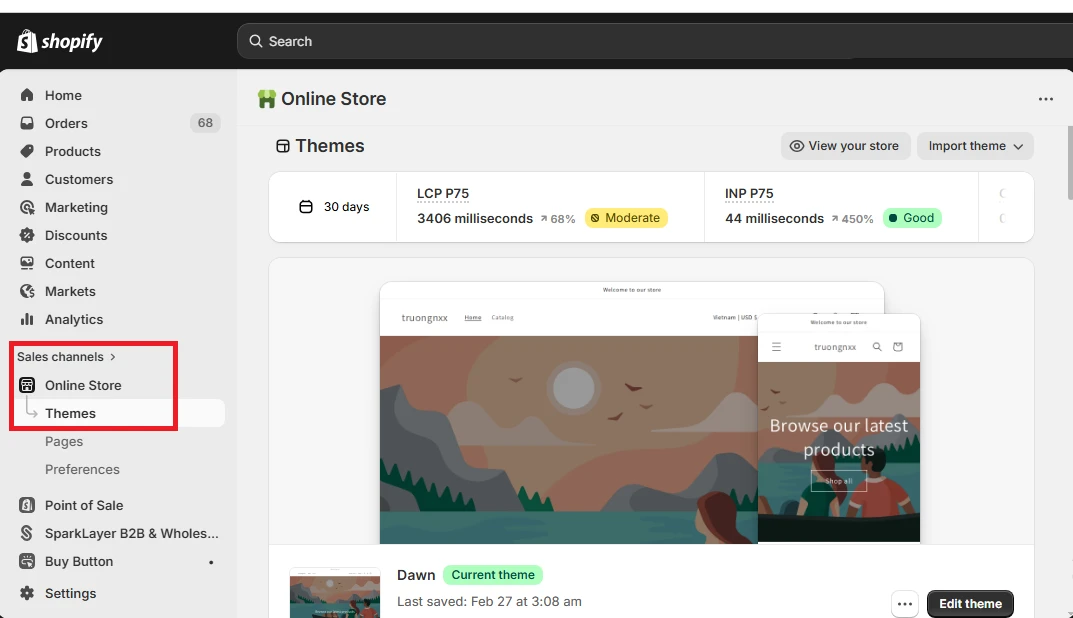Viewport: 1073px width, 618px height.
Task: Select Themes under Online Store
Action: pyautogui.click(x=71, y=413)
